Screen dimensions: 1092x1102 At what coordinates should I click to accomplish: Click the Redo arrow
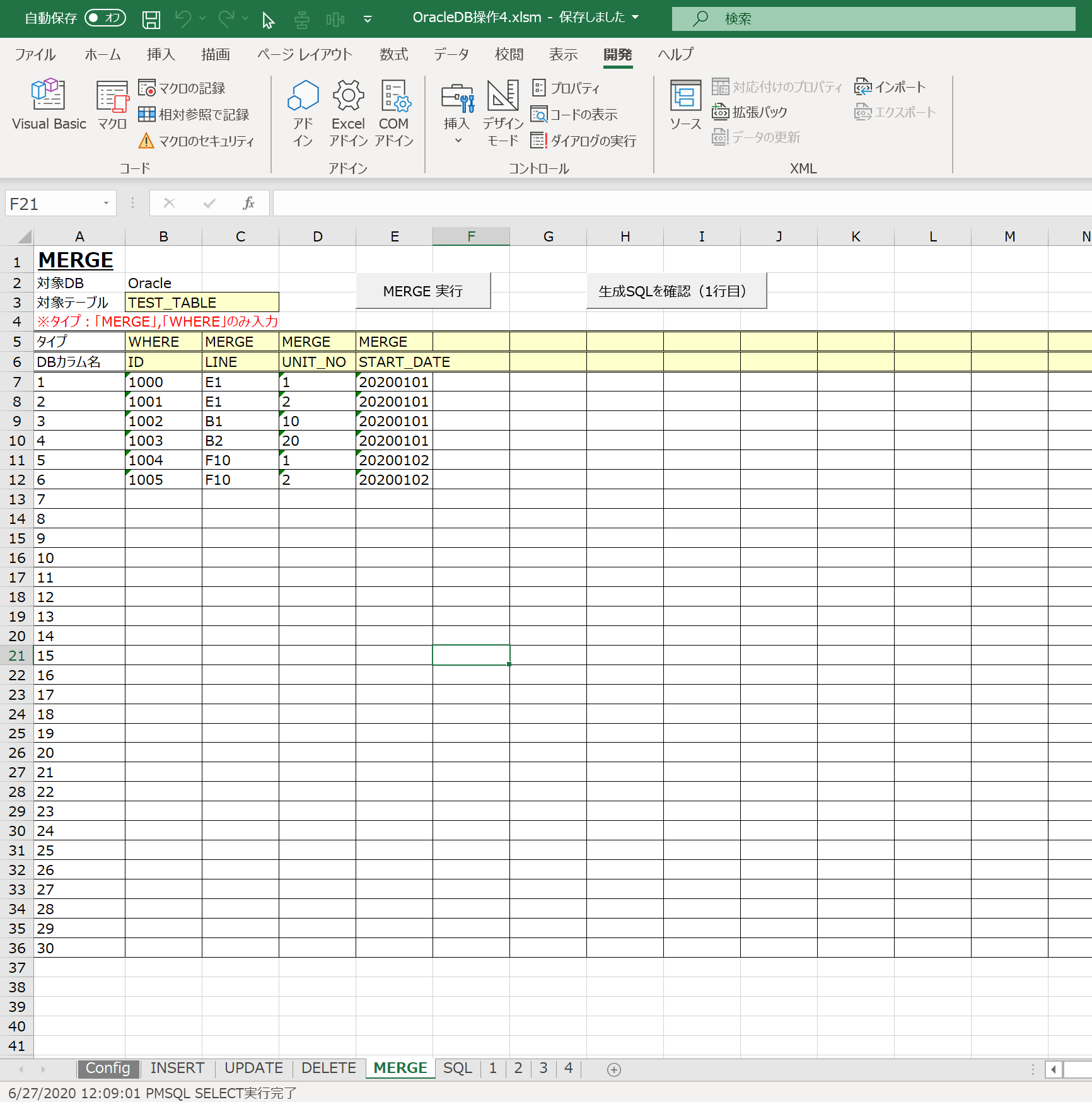[x=226, y=19]
